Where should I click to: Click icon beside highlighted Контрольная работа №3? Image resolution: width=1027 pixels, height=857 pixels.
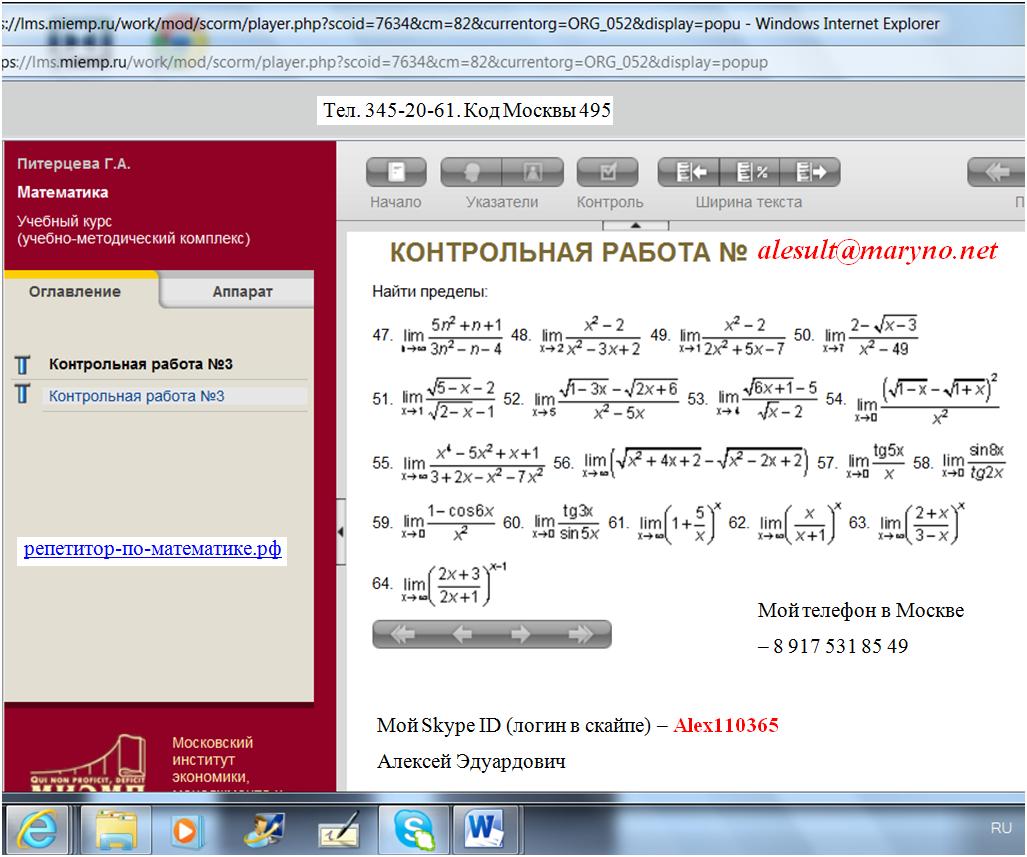pos(22,394)
